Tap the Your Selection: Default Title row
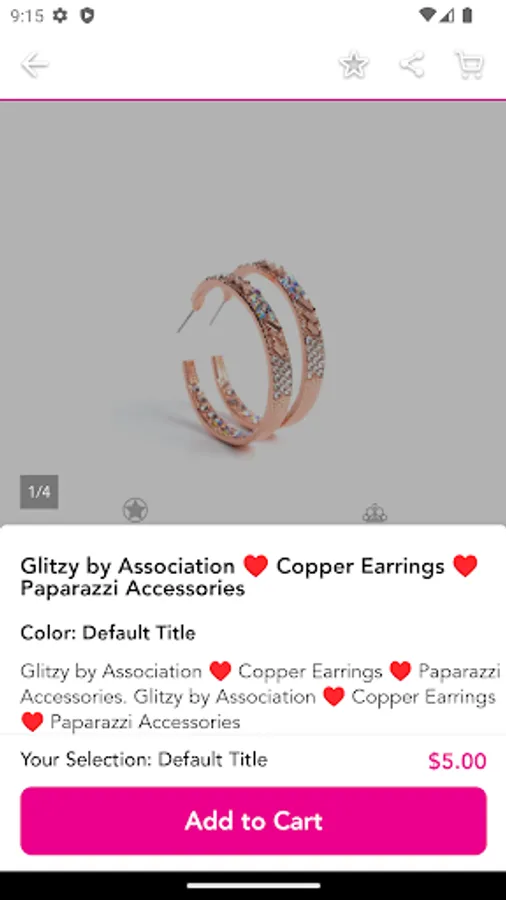The height and width of the screenshot is (900, 506). point(144,759)
